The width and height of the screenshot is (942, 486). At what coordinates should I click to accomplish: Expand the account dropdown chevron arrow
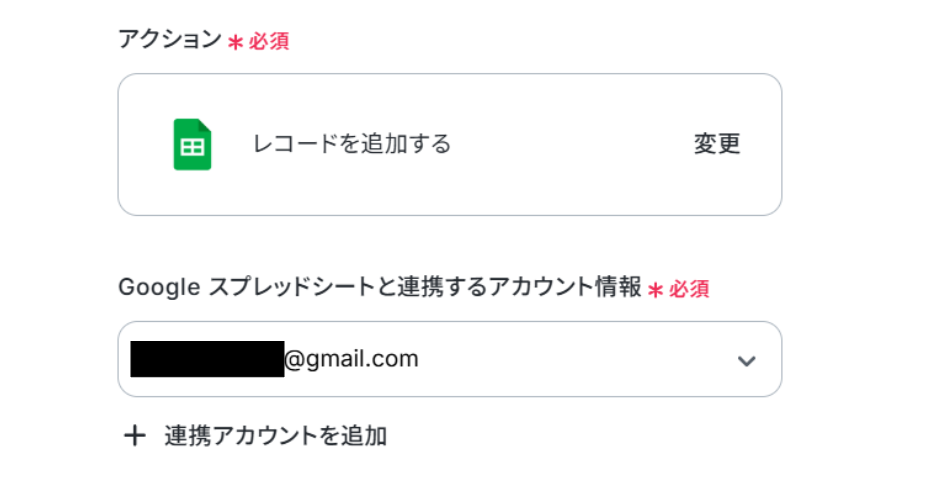point(746,361)
